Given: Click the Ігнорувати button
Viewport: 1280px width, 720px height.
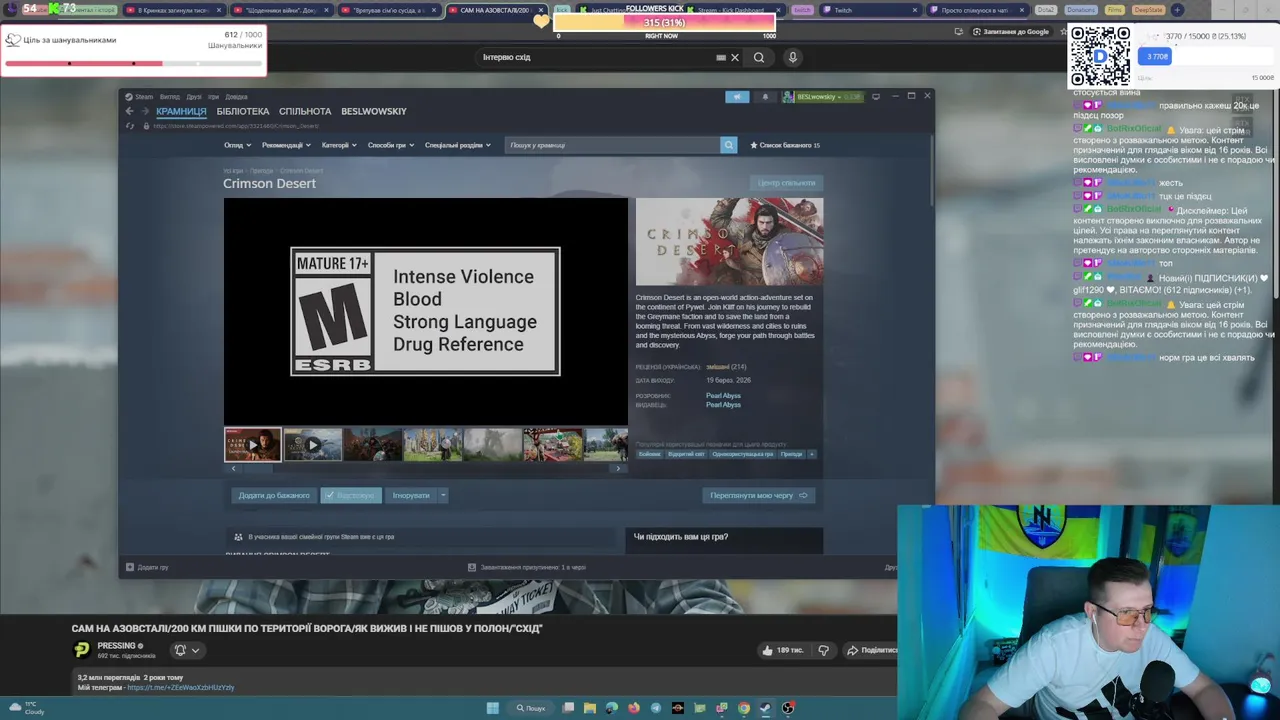Looking at the screenshot, I should (x=411, y=495).
